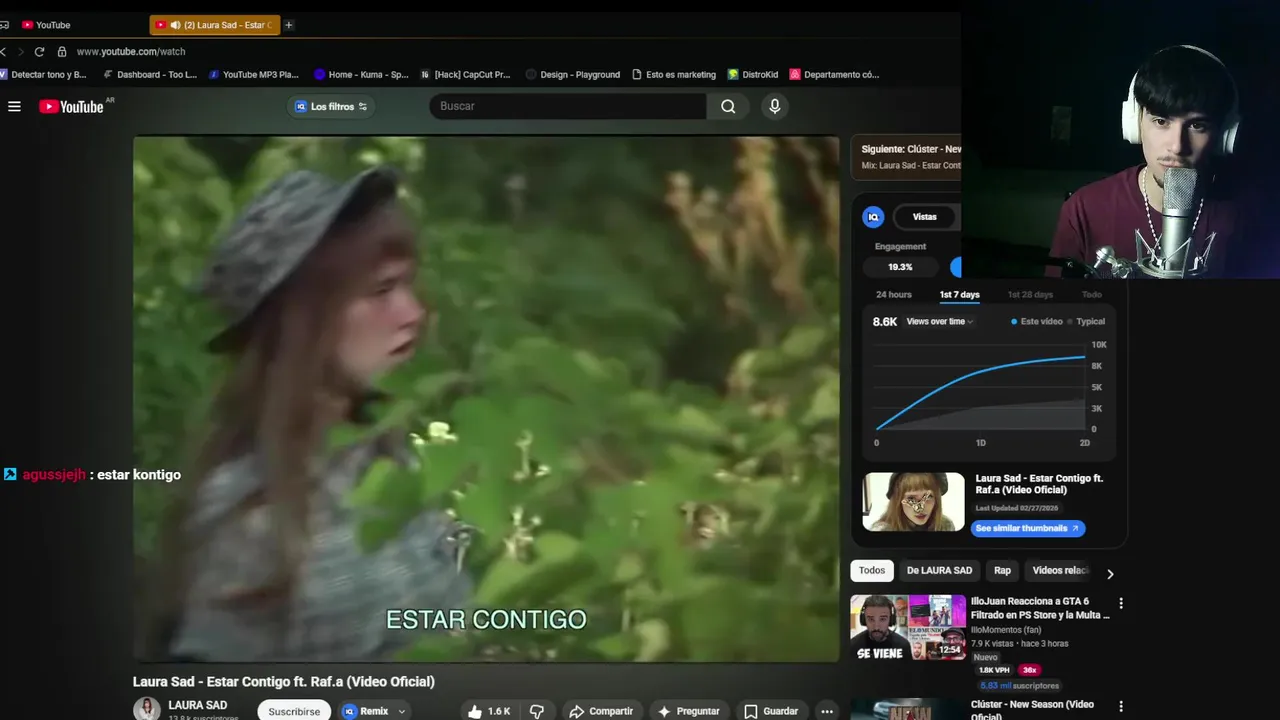
Task: Open the site info lock icon
Action: click(62, 51)
